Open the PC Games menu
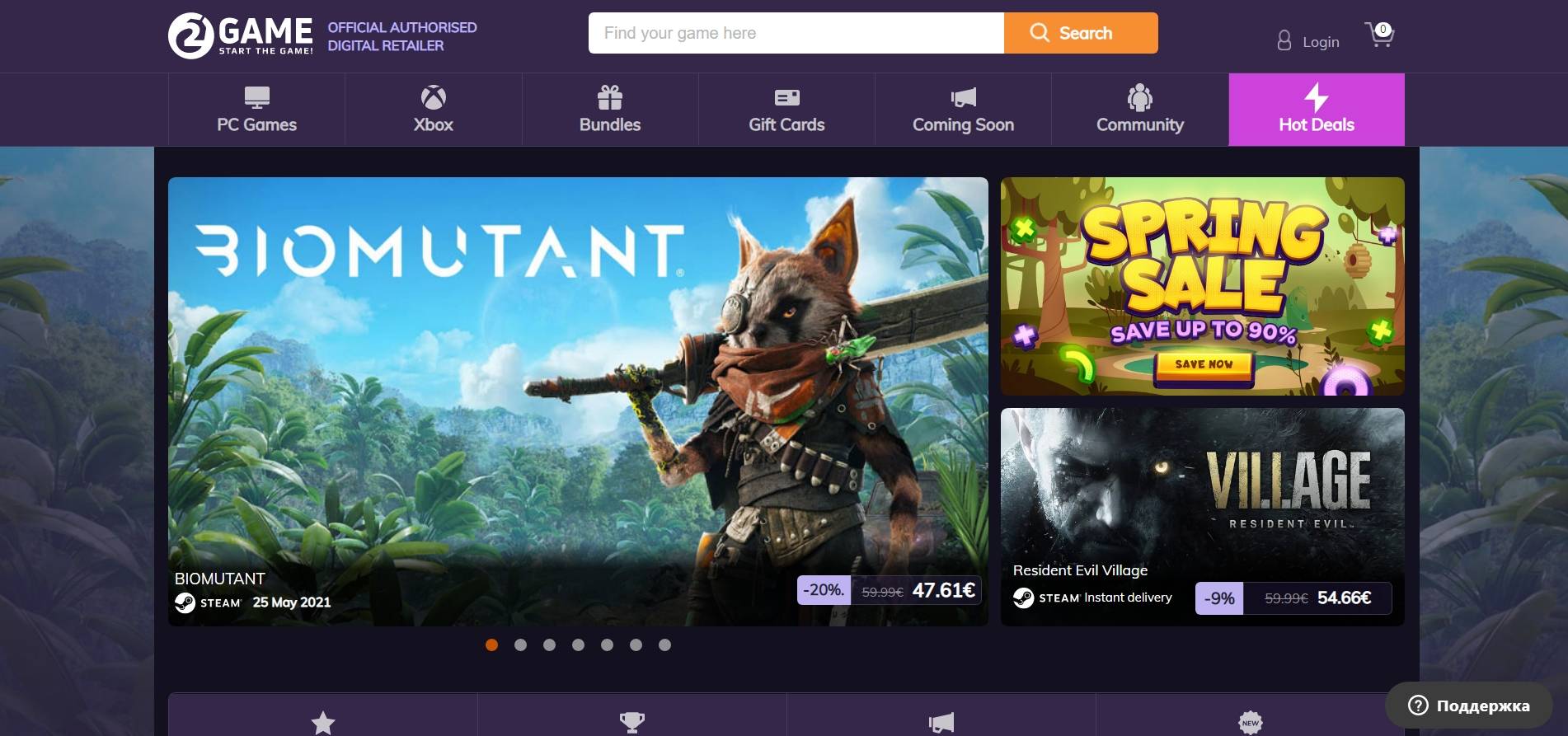This screenshot has height=736, width=1568. (257, 110)
